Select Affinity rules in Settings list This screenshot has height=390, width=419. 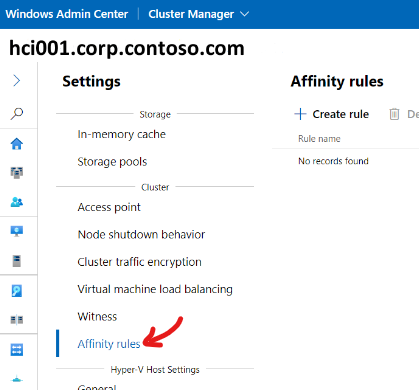(109, 344)
